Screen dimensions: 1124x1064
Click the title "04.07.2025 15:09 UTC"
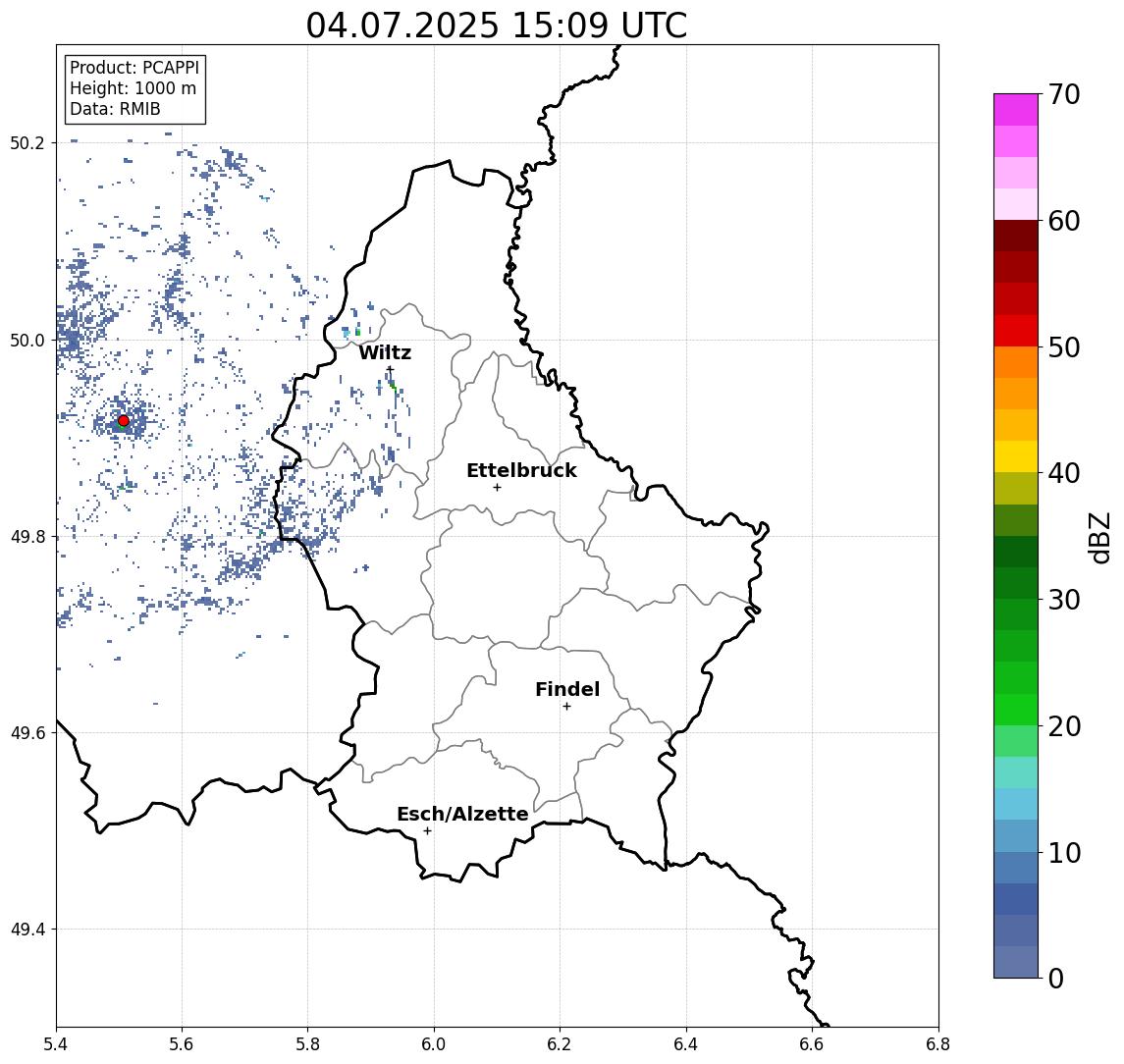point(496,26)
